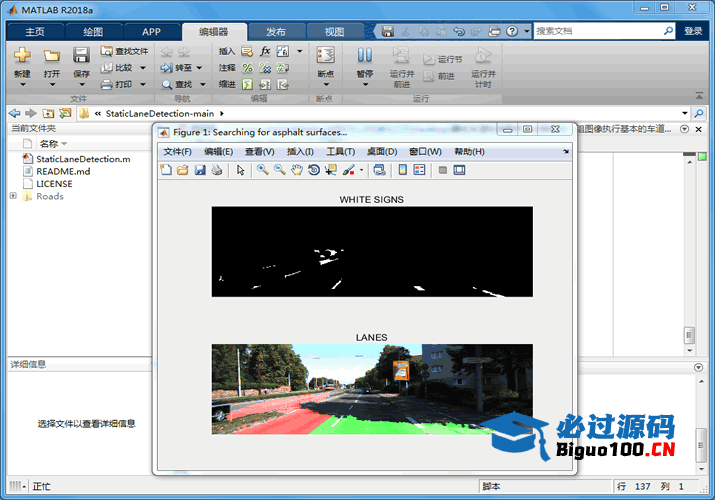Click the 登录 (Sign In) link
The image size is (715, 500).
point(693,31)
